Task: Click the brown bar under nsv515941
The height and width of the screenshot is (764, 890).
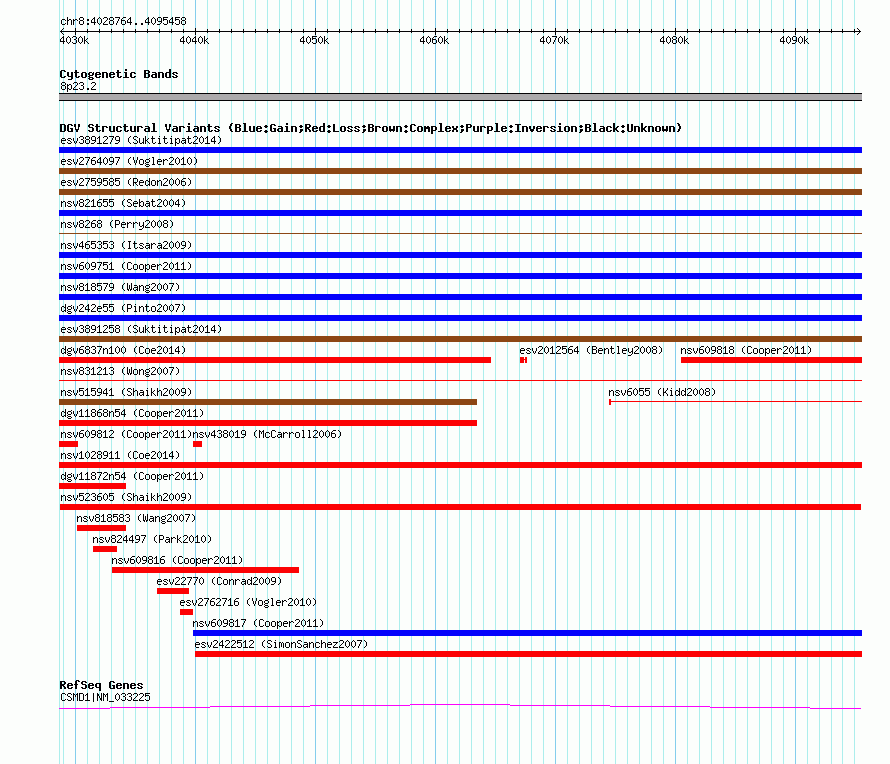Action: (x=268, y=402)
